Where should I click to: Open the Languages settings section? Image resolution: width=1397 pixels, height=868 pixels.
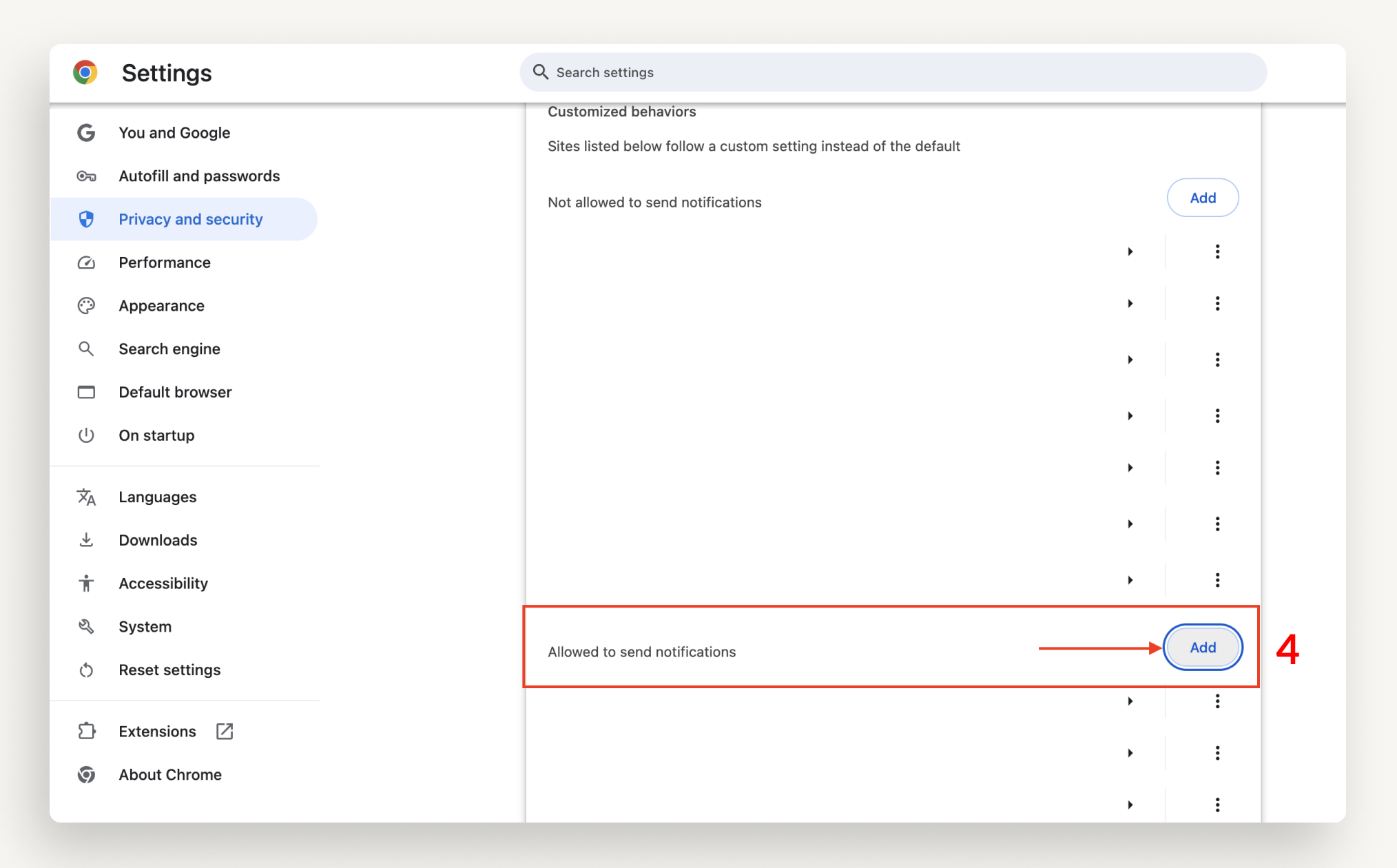pos(157,497)
